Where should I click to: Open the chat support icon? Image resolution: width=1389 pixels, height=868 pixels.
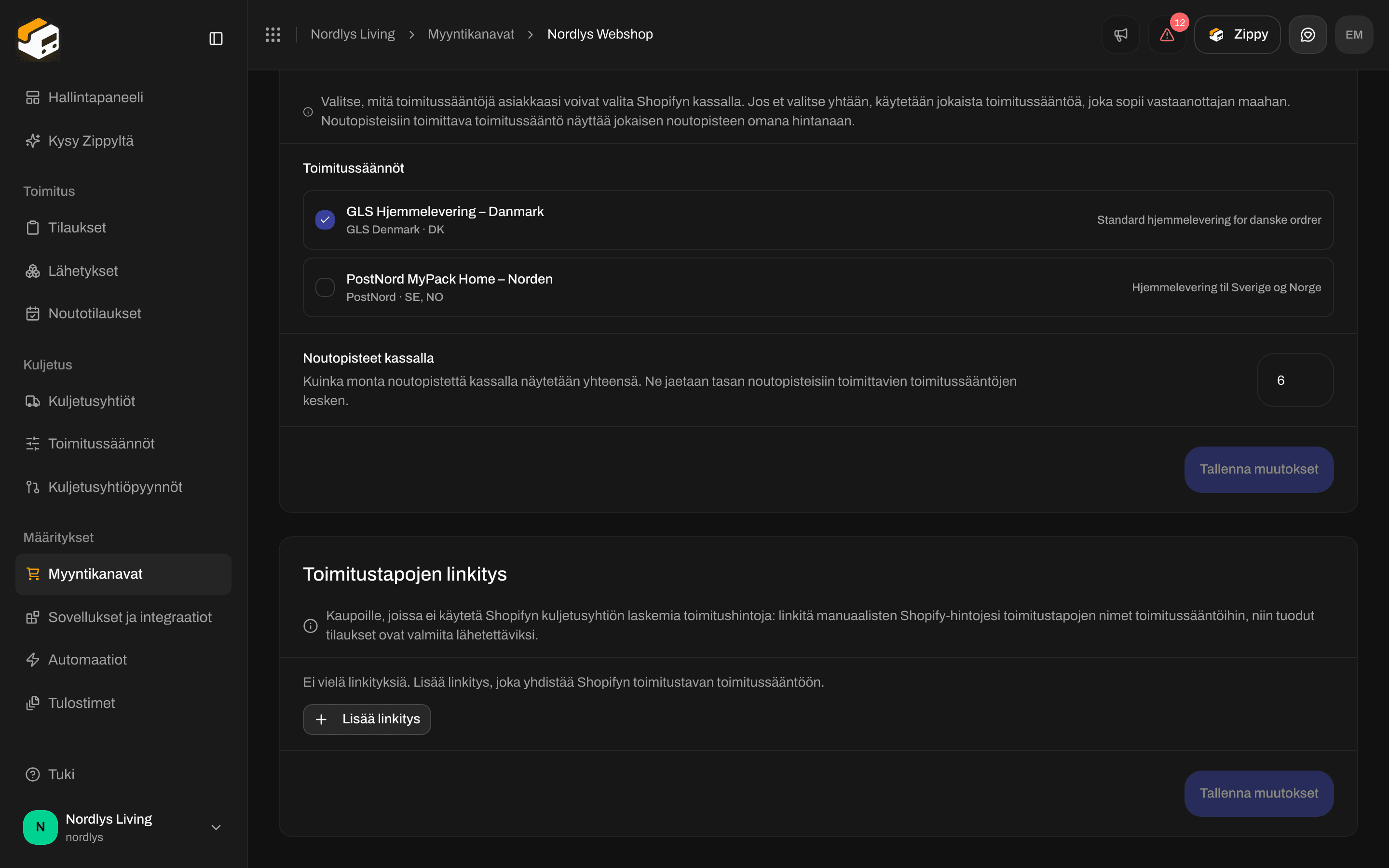(1307, 34)
